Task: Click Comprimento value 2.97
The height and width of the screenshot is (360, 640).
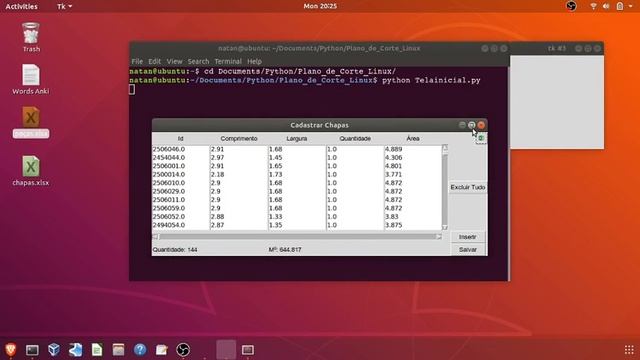Action: pyautogui.click(x=218, y=158)
